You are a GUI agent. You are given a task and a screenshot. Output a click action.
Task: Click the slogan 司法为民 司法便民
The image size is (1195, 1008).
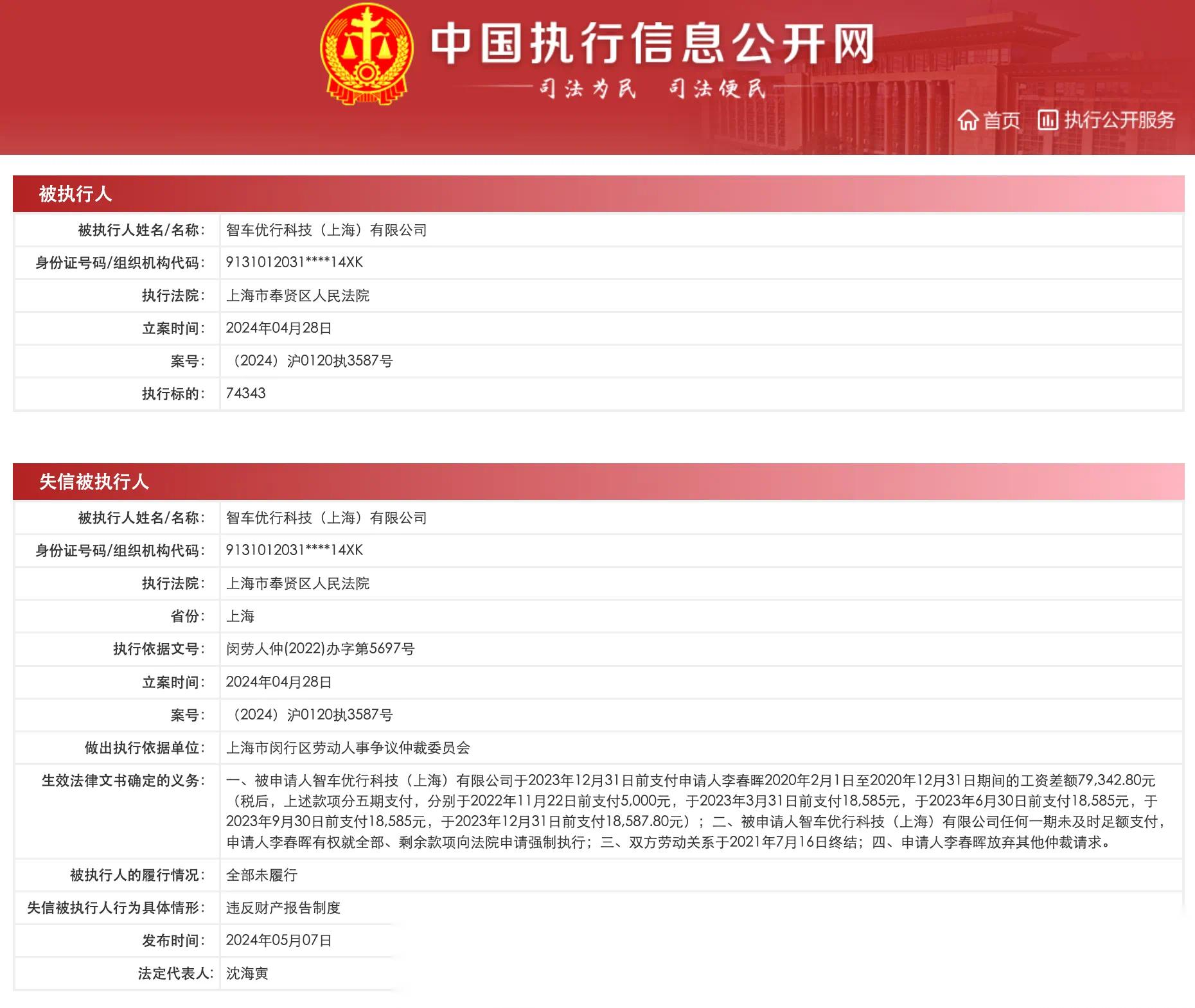click(652, 88)
